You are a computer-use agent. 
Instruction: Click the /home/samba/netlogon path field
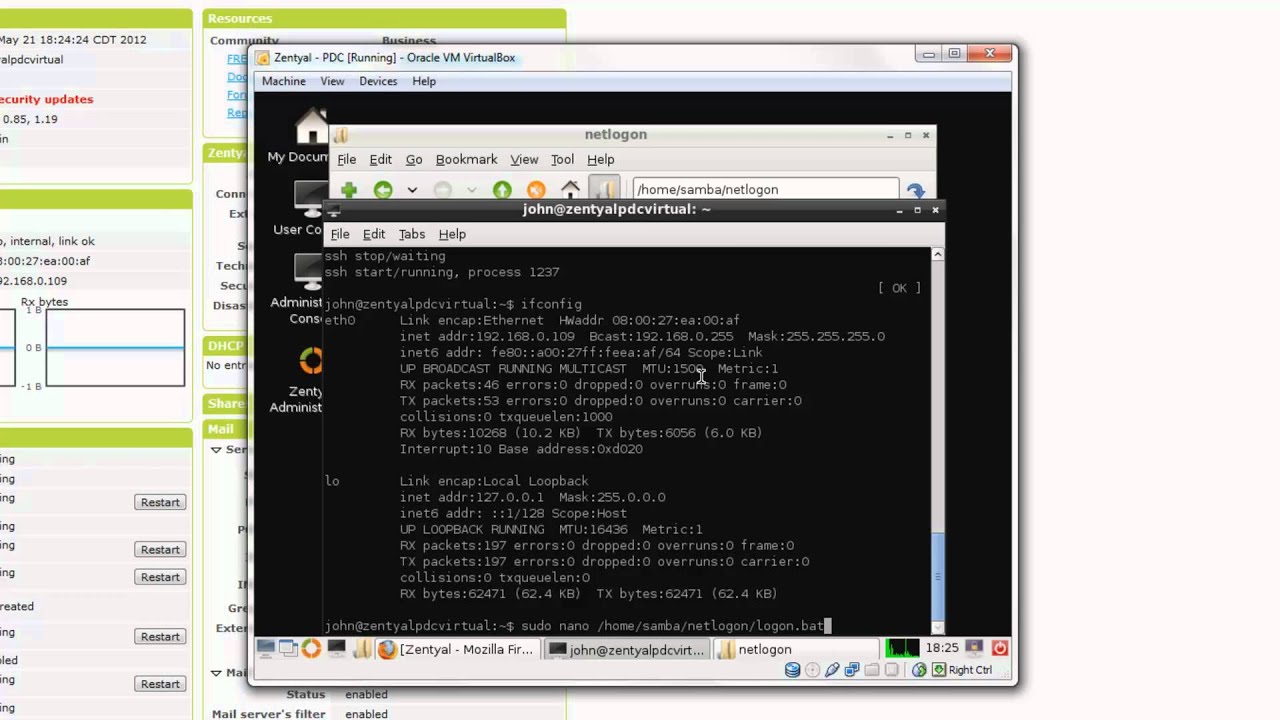(x=765, y=189)
